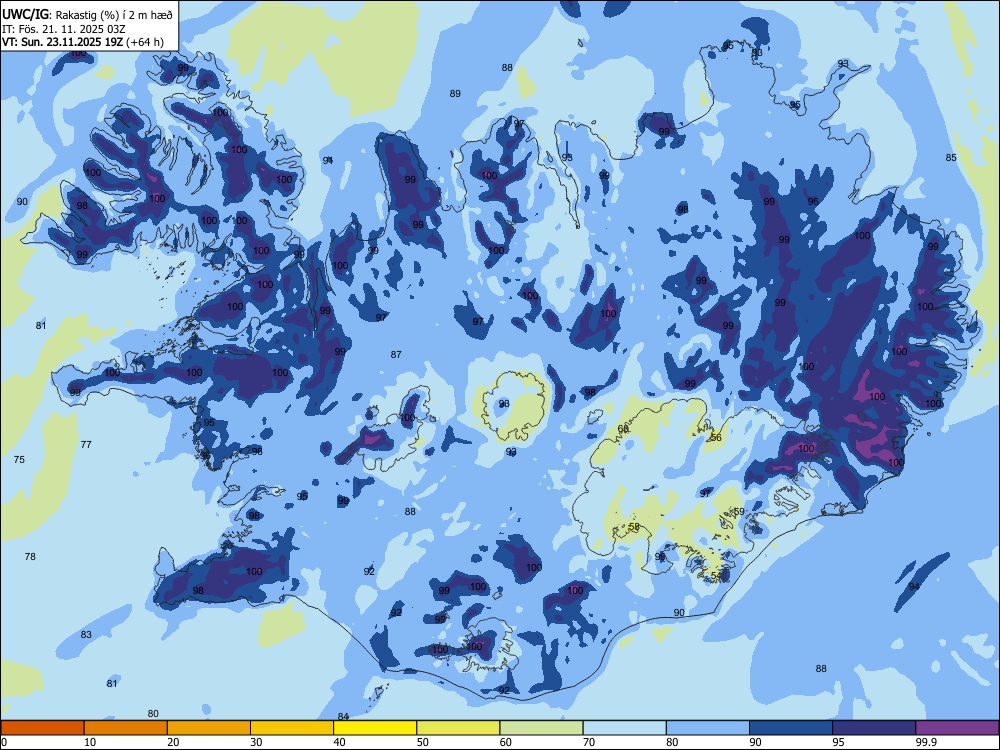Click the humidity value 83 on the map
The image size is (1000, 750).
point(86,634)
